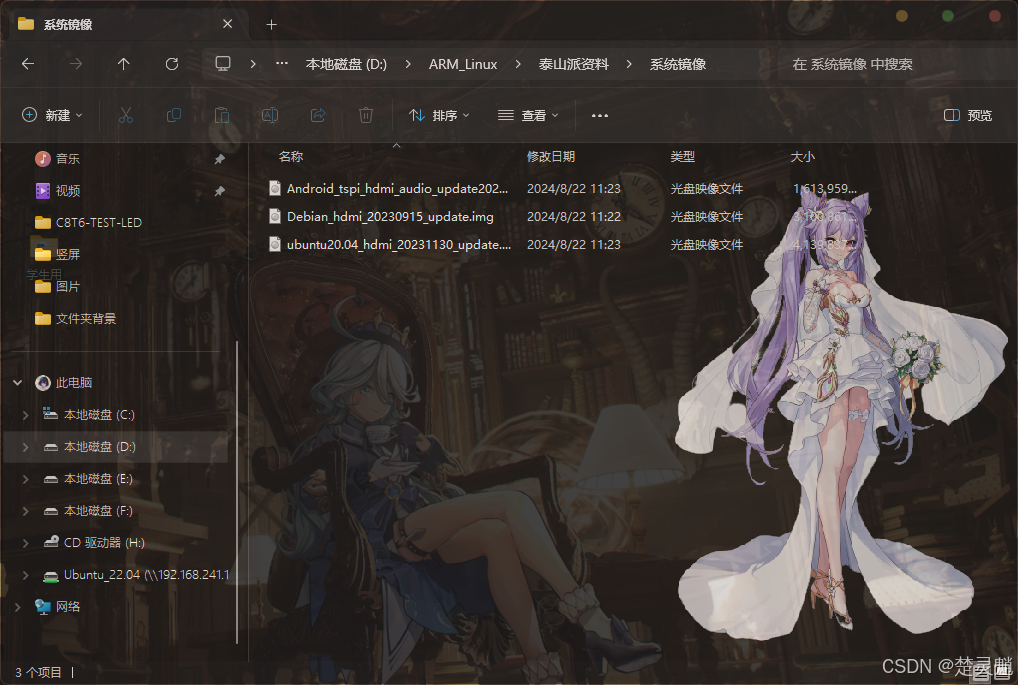
Task: Click the monitor icon in address bar
Action: 223,64
